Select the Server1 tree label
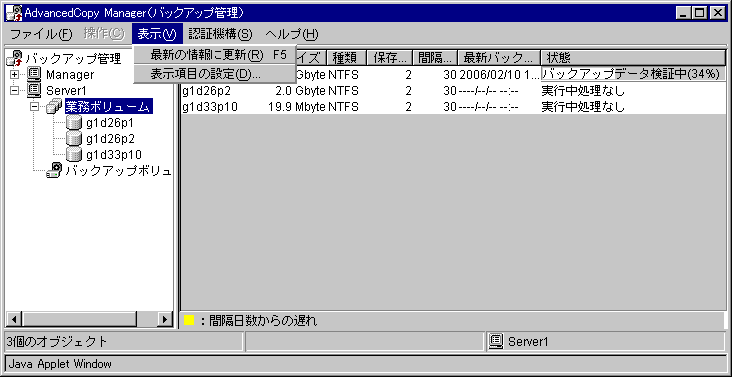 click(x=66, y=91)
